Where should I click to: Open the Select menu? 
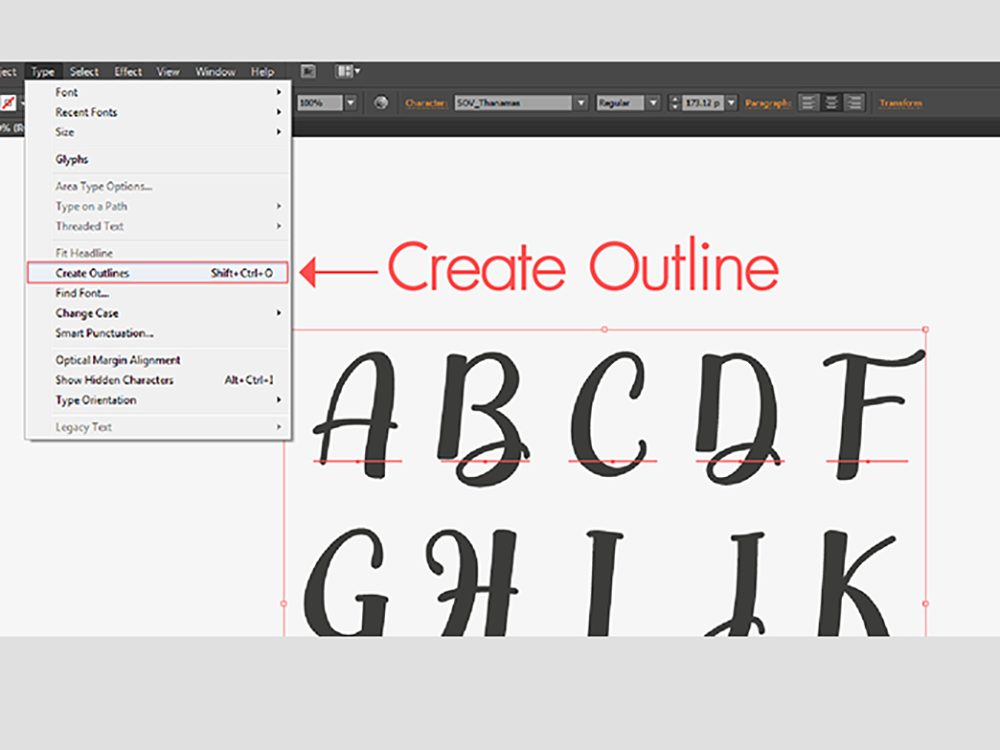pos(84,72)
